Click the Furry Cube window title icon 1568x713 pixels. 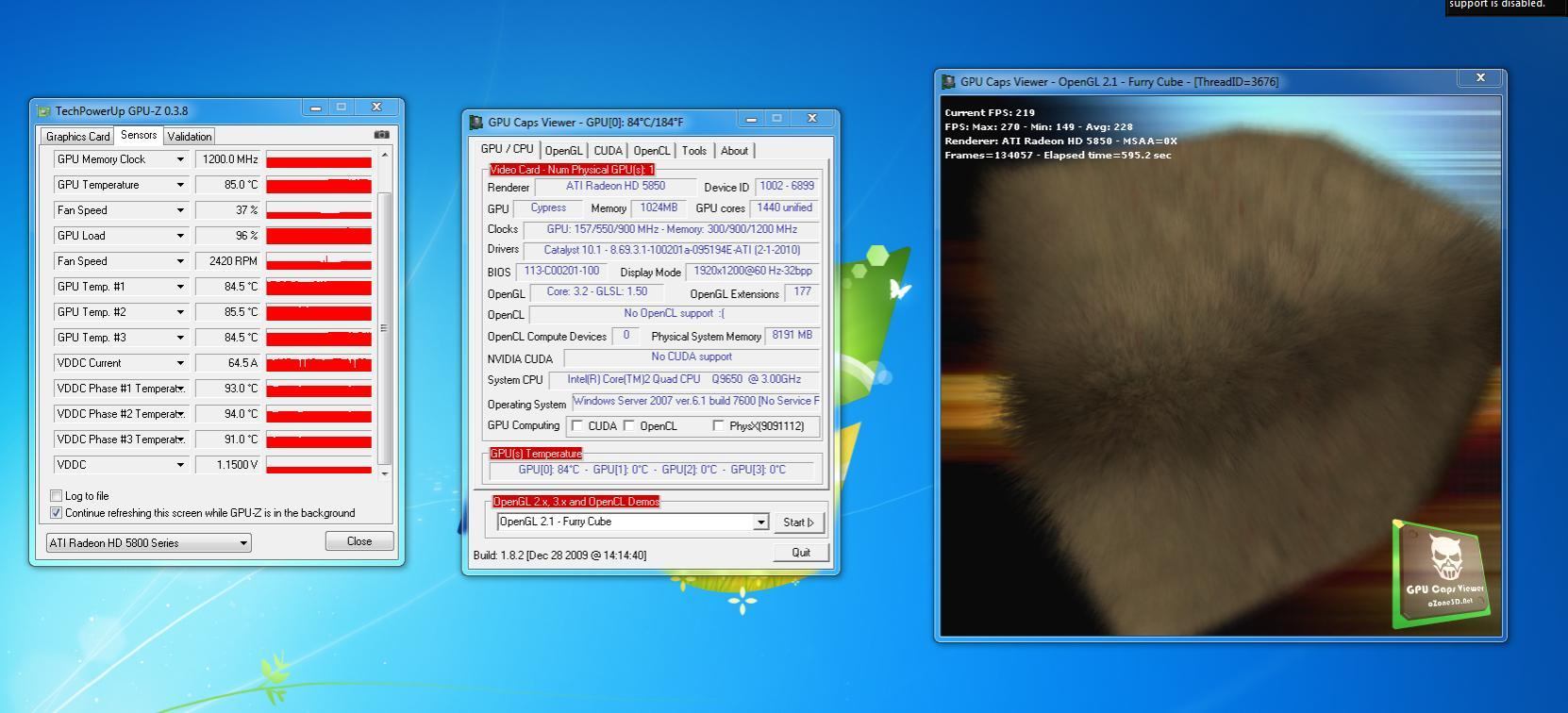tap(949, 82)
